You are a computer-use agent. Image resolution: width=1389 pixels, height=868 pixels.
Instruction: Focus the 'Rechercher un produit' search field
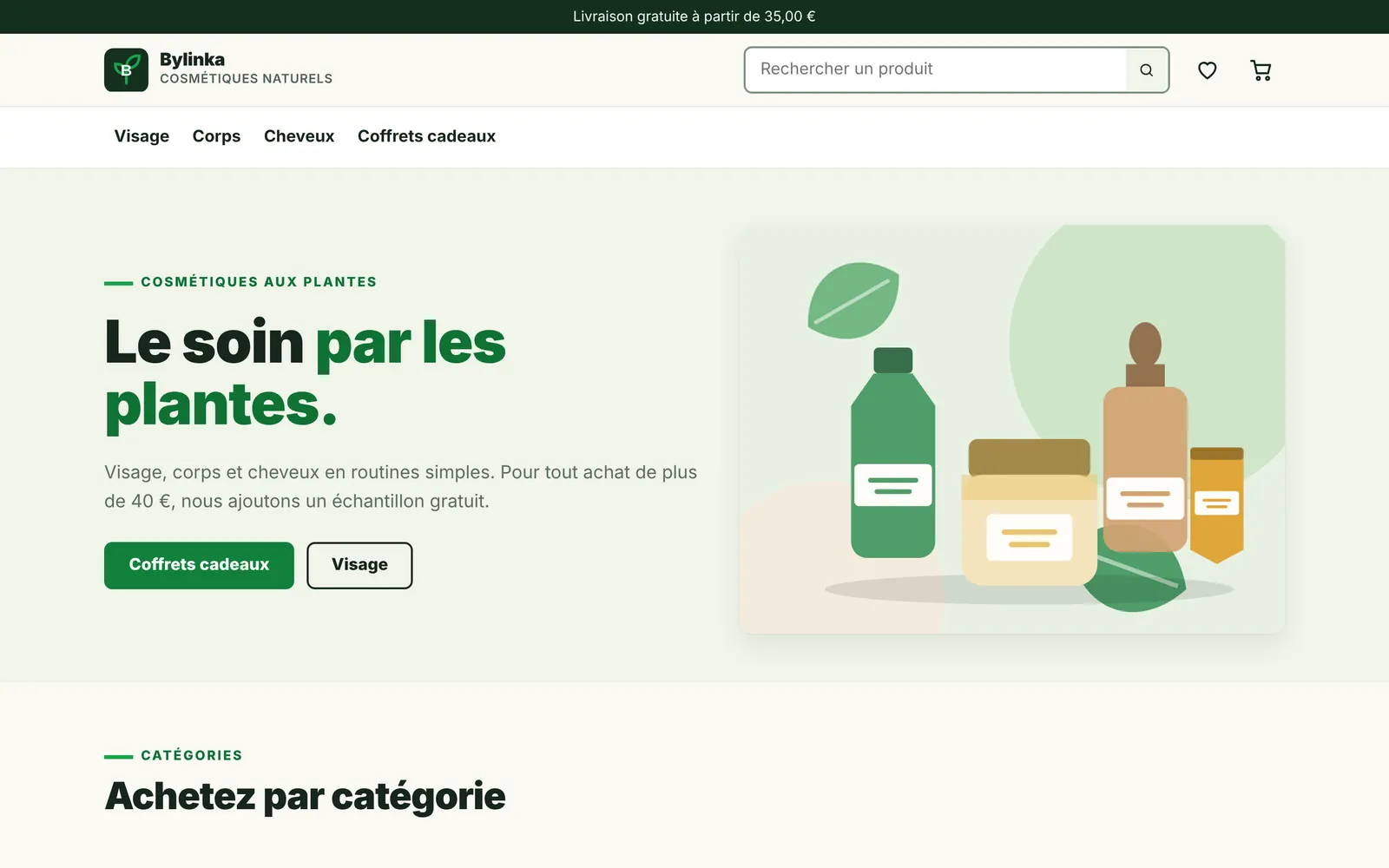[935, 69]
